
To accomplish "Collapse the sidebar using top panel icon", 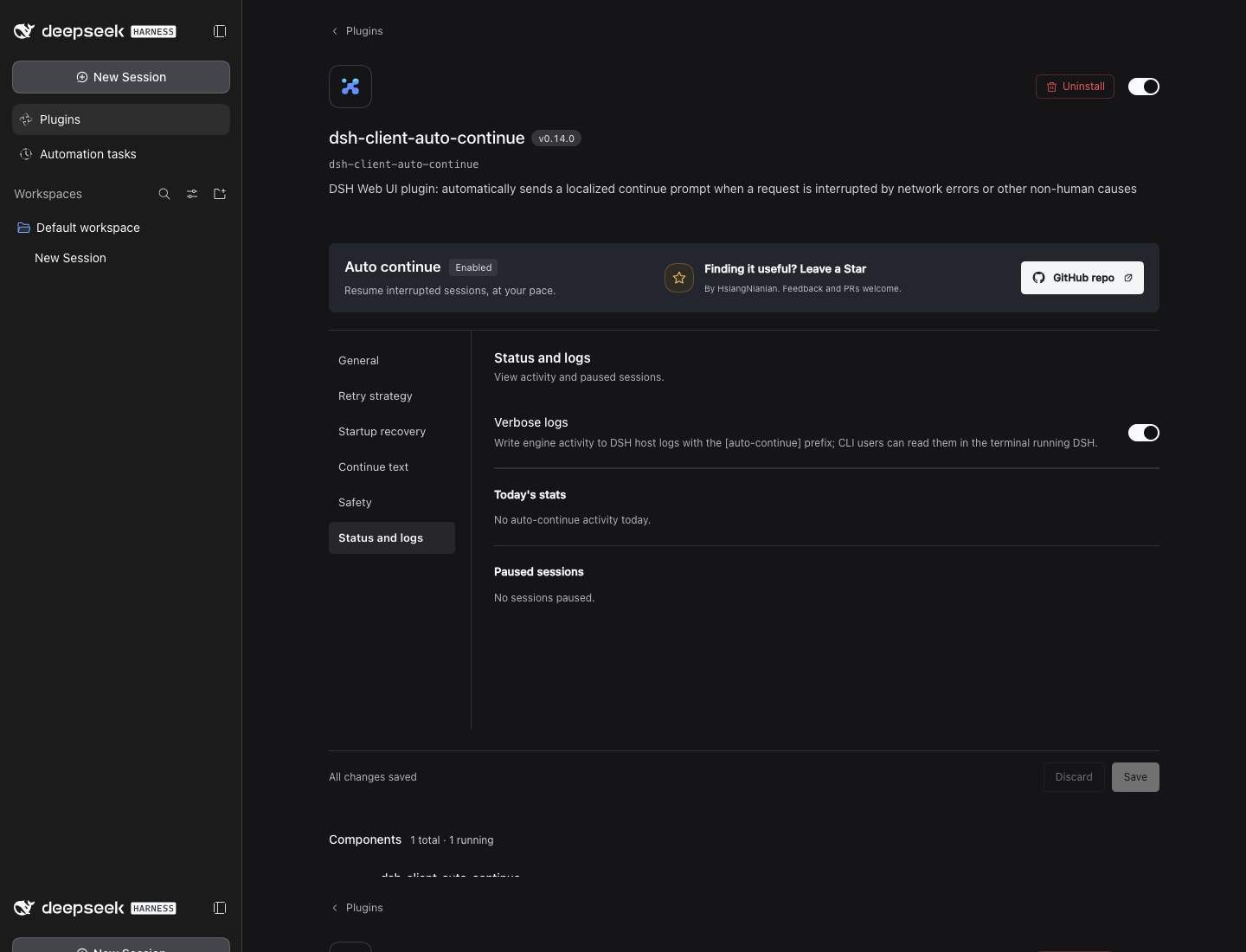I will coord(220,31).
